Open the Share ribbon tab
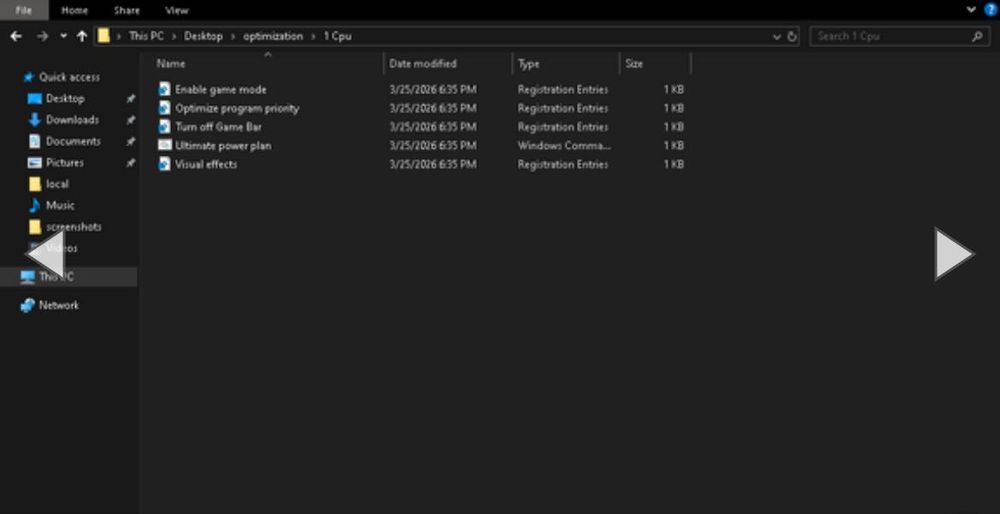Screen dimensions: 1000x514 pyautogui.click(x=126, y=10)
